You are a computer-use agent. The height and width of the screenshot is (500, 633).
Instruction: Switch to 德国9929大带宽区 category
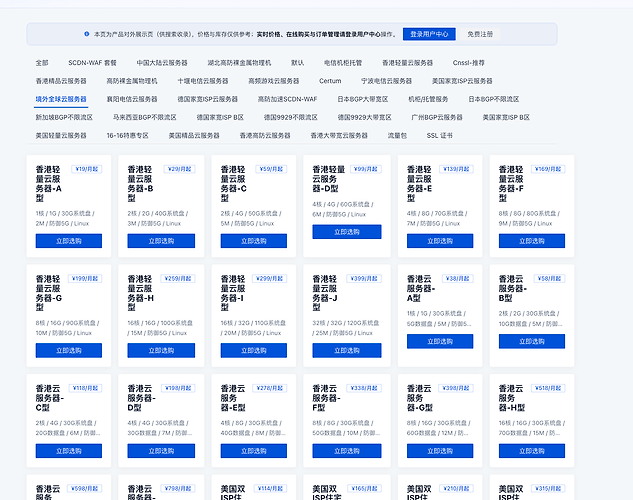pyautogui.click(x=365, y=117)
